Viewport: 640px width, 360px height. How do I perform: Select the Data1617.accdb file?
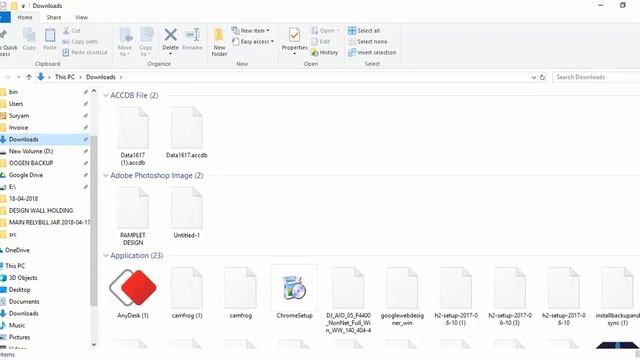(187, 133)
